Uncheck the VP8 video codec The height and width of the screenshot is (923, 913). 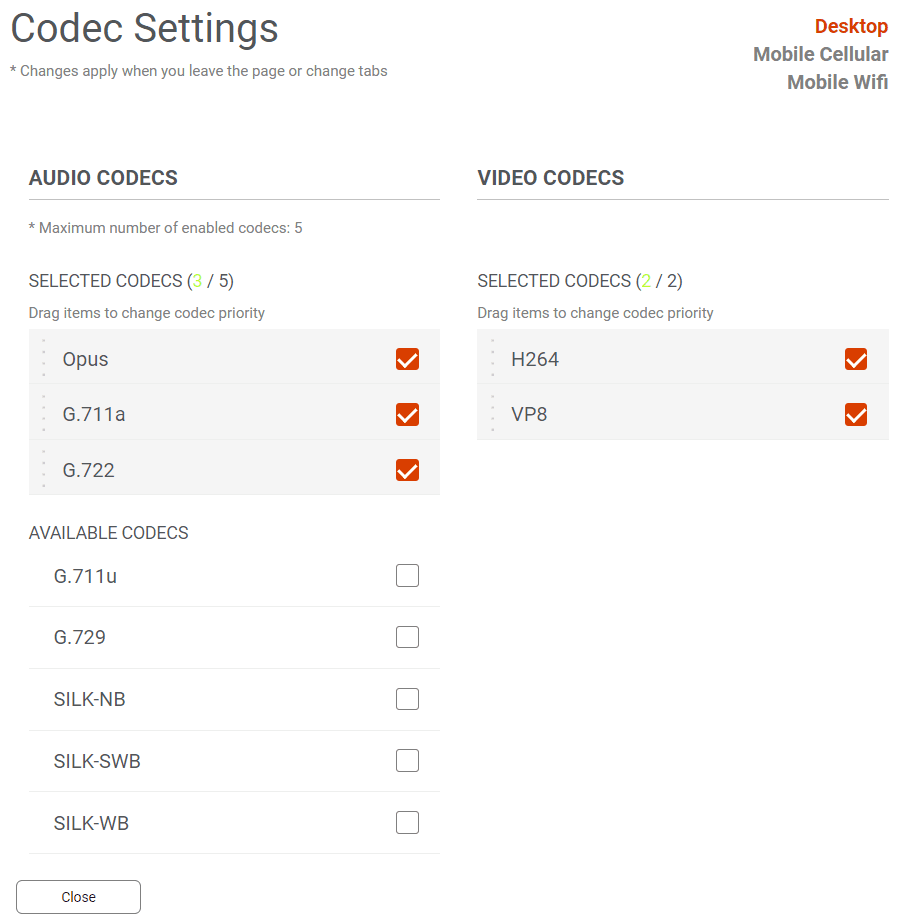coord(856,414)
